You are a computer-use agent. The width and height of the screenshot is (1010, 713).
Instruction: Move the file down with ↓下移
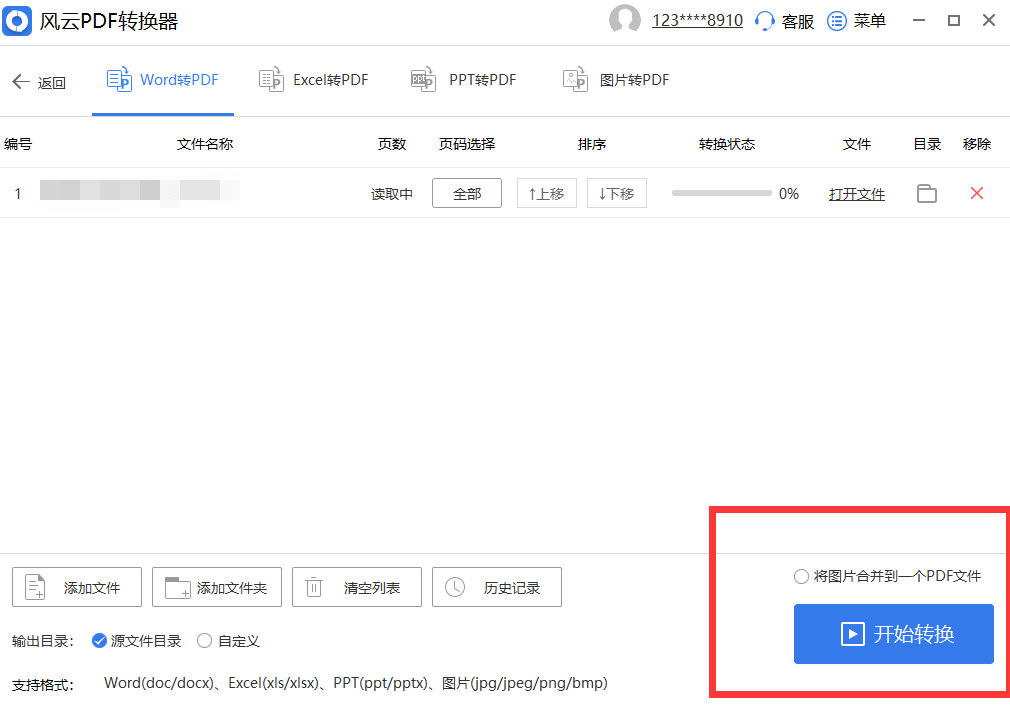(616, 193)
